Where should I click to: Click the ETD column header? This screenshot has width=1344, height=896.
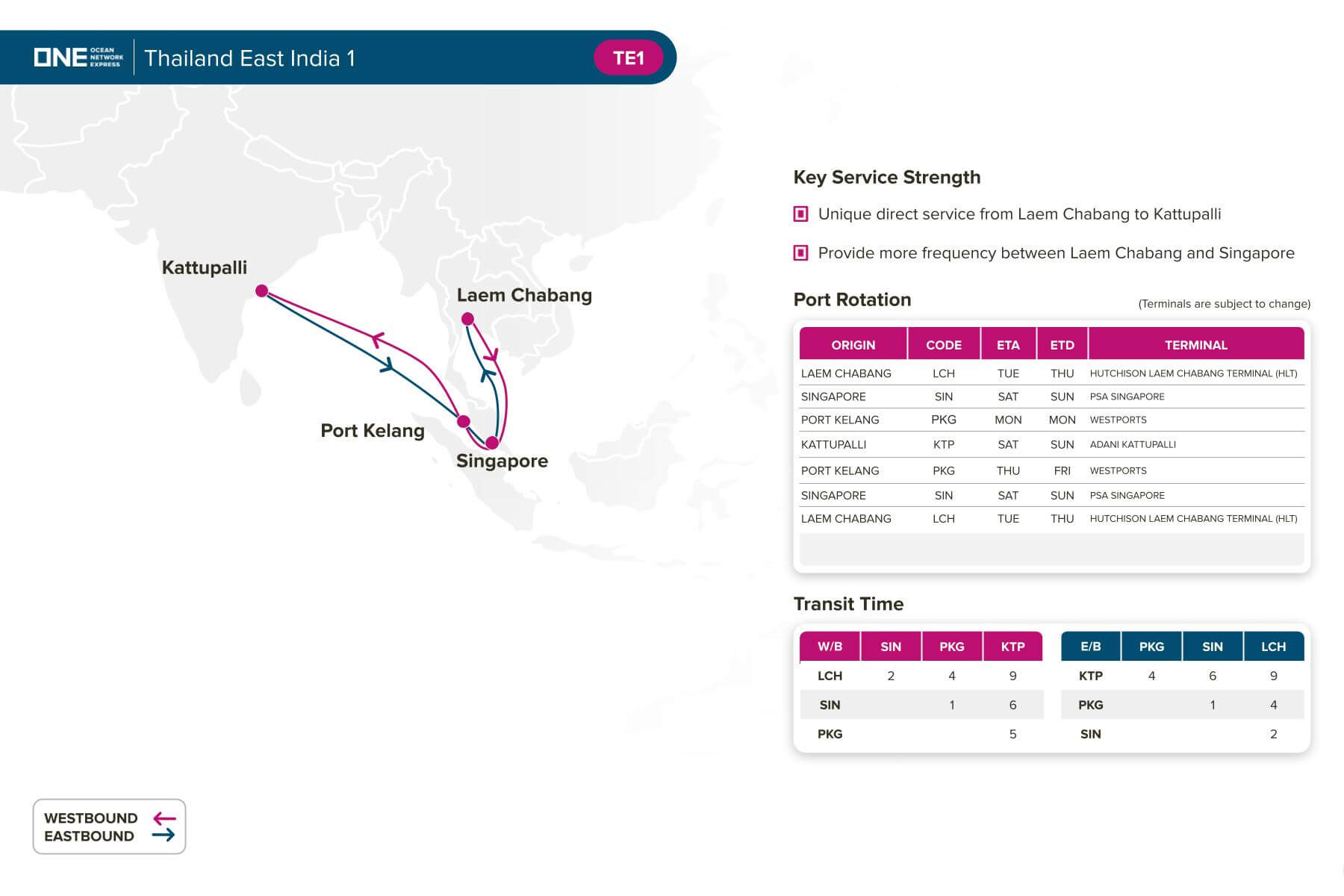coord(1062,344)
